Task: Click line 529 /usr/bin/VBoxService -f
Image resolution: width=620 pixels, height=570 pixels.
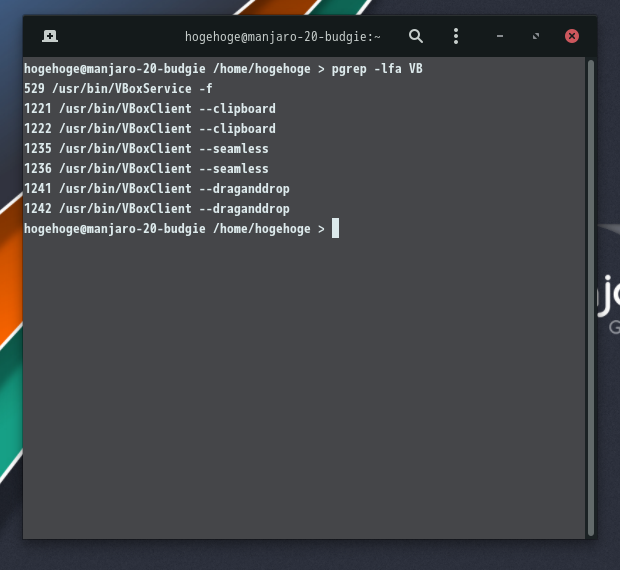Action: [x=118, y=89]
